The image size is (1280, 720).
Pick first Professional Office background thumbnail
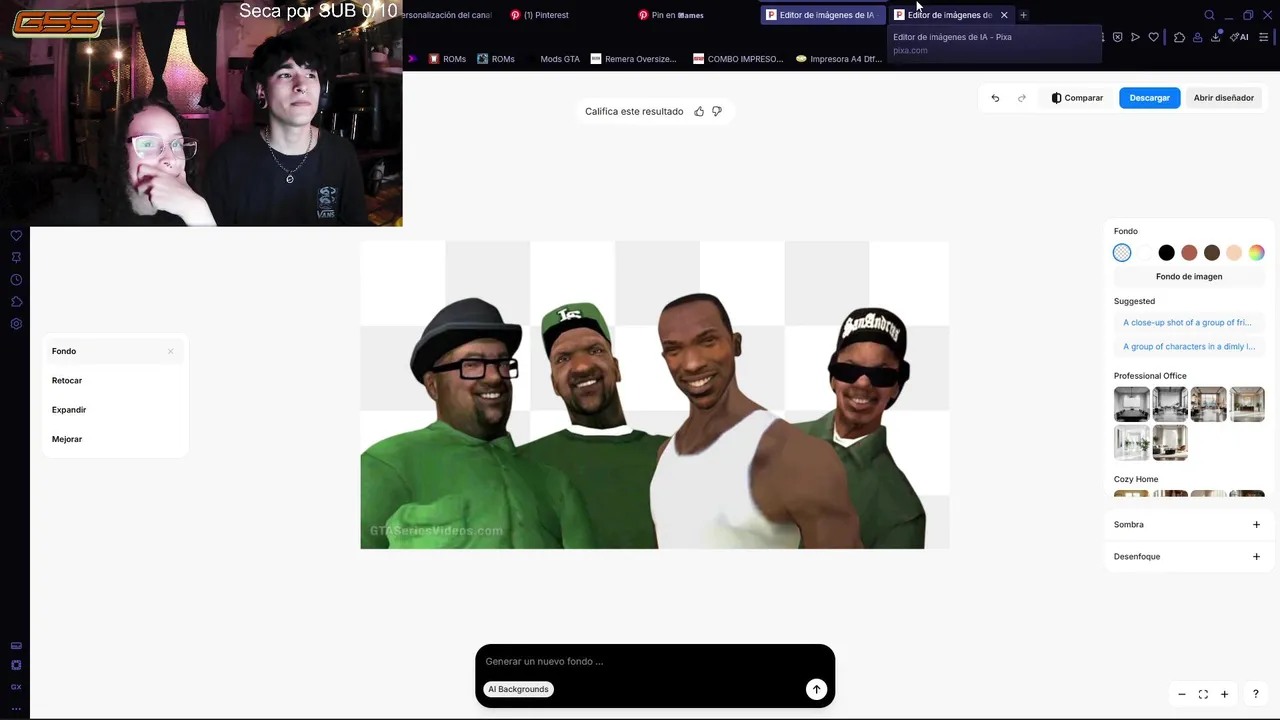pyautogui.click(x=1132, y=404)
